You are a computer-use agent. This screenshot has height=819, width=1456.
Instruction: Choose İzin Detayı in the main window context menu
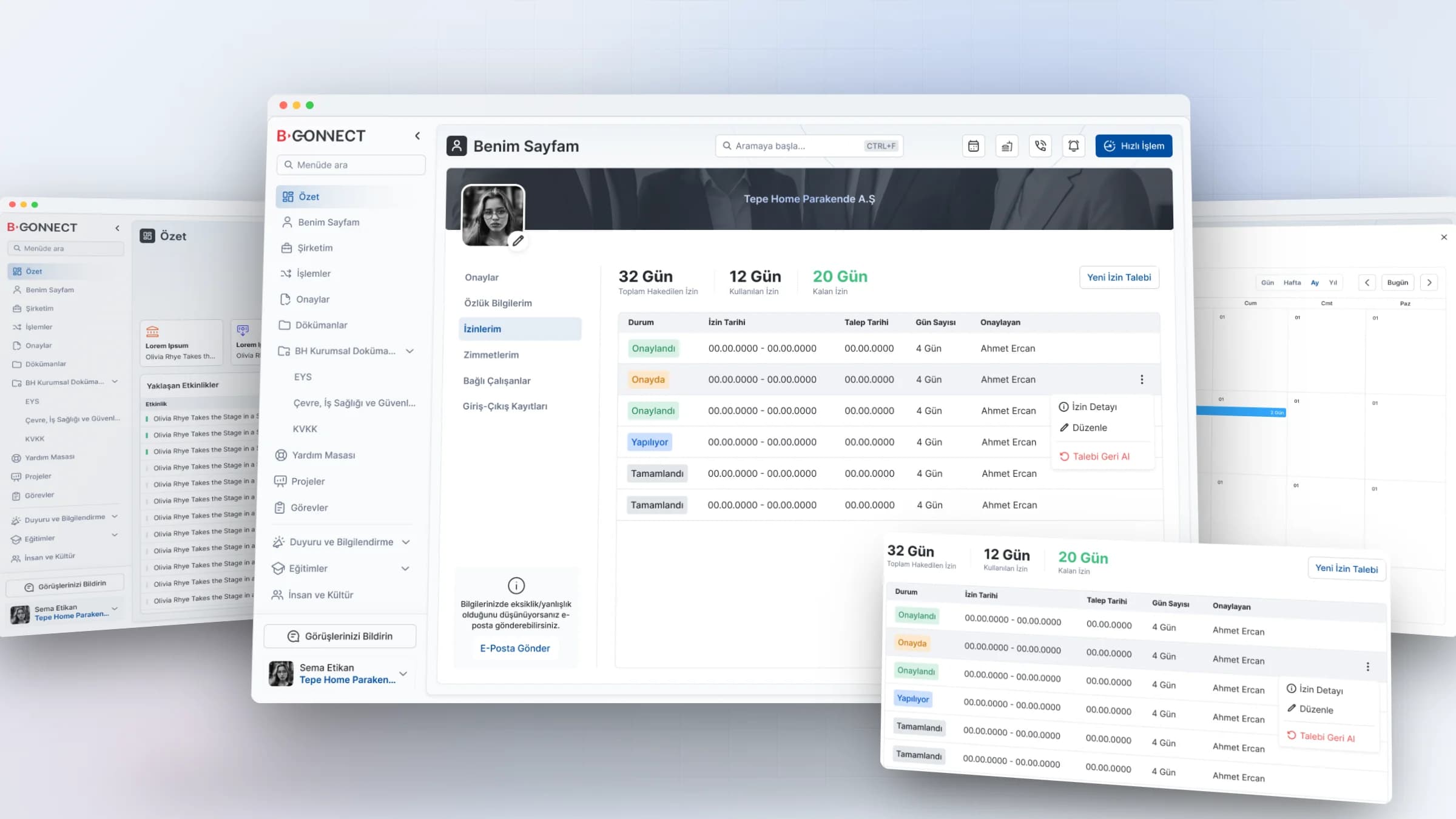[x=1088, y=406]
